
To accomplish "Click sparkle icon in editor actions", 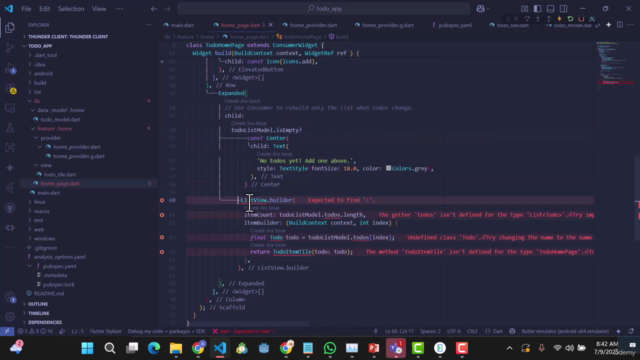I will click(609, 25).
